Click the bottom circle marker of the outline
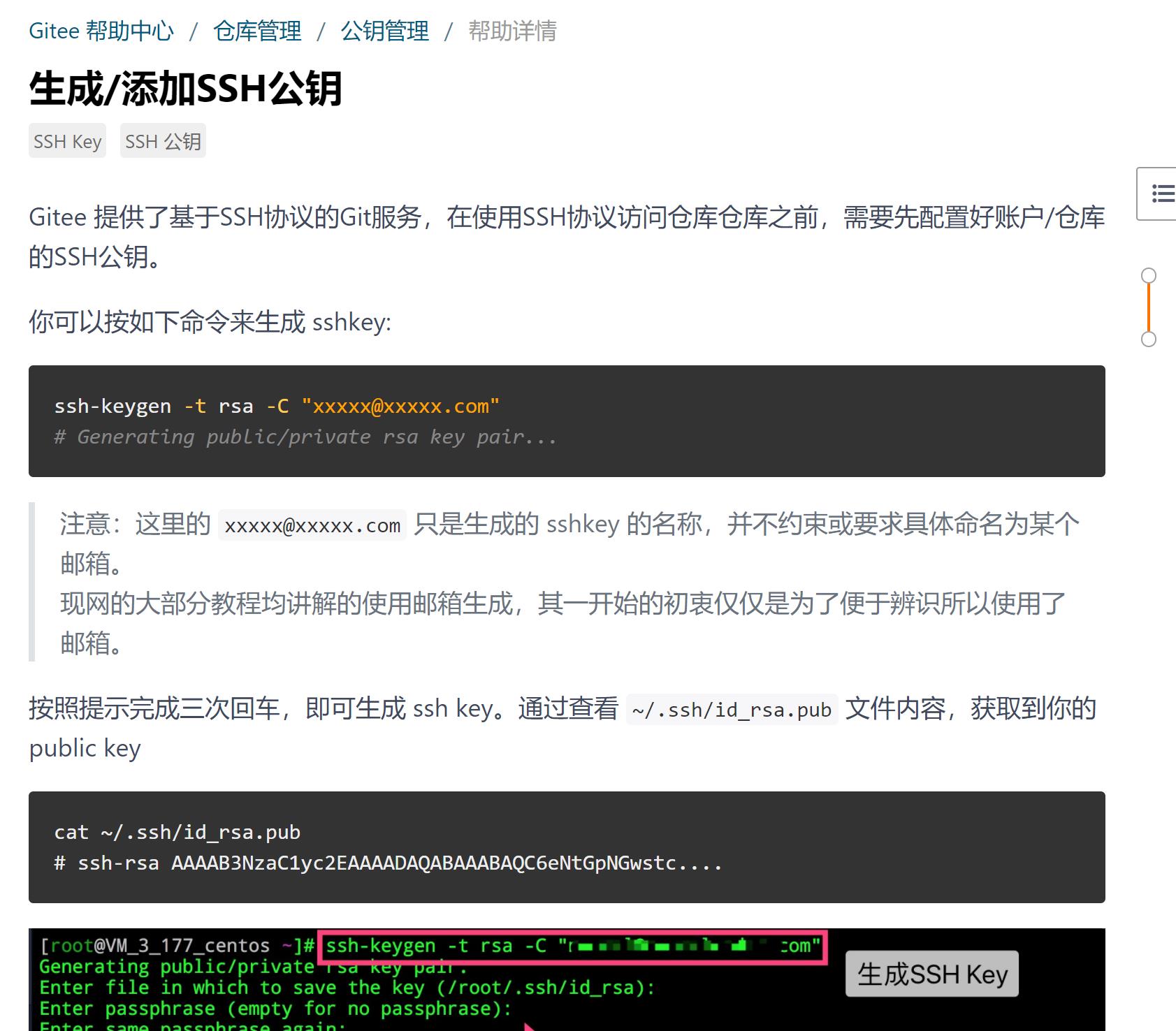 pos(1149,339)
